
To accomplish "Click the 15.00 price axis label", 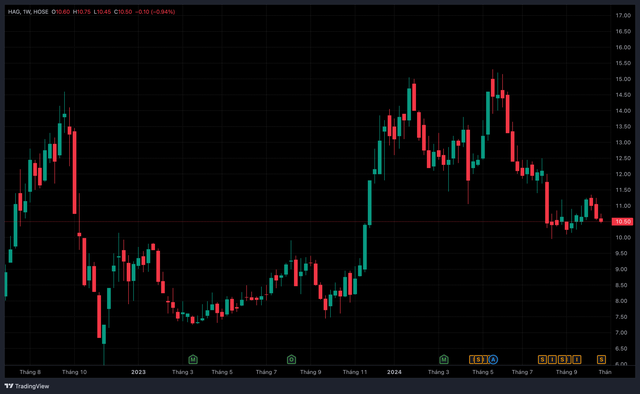I will 623,79.
